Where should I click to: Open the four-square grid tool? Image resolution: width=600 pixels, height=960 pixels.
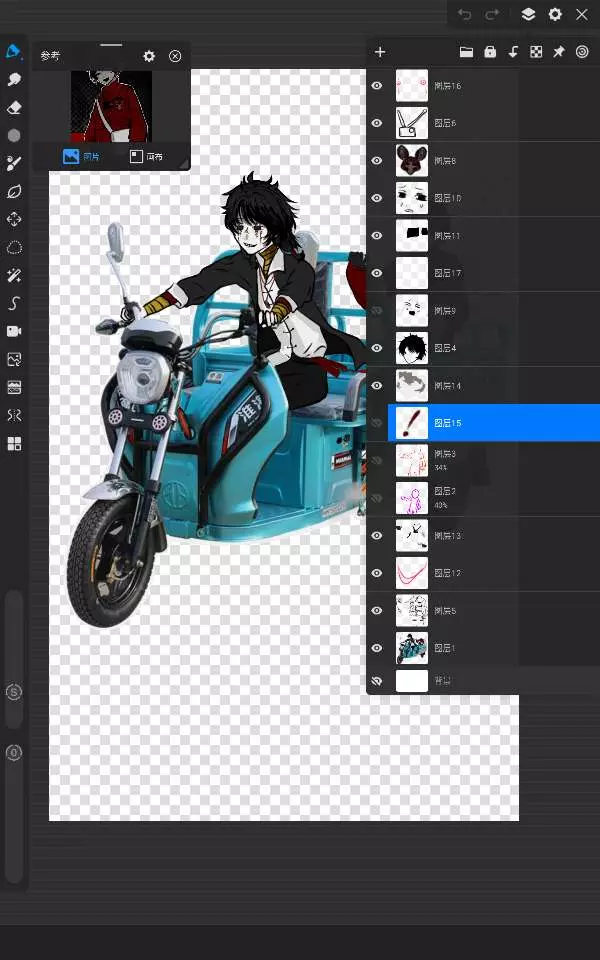[x=13, y=443]
